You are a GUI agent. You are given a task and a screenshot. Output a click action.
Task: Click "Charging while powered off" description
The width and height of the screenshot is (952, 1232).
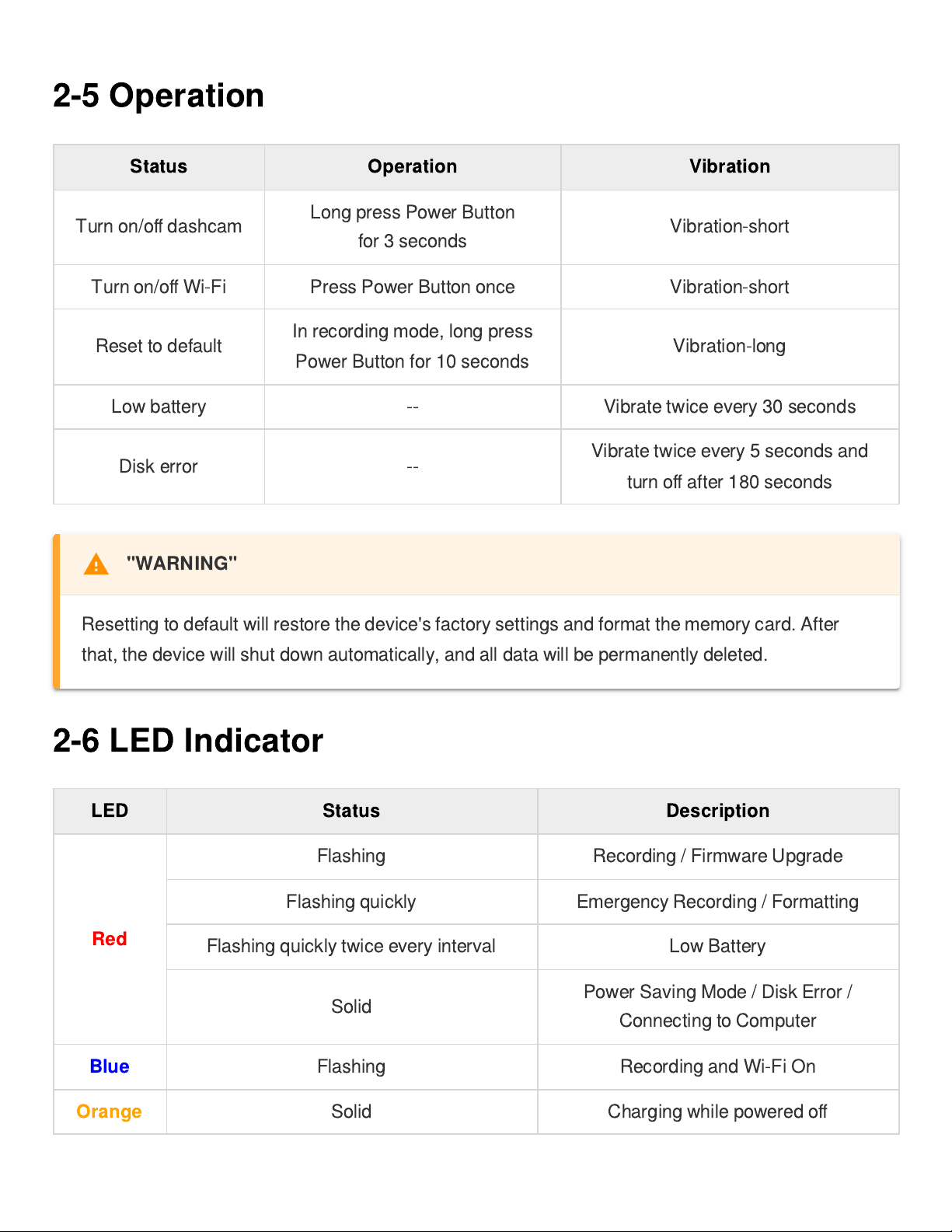pos(717,1112)
